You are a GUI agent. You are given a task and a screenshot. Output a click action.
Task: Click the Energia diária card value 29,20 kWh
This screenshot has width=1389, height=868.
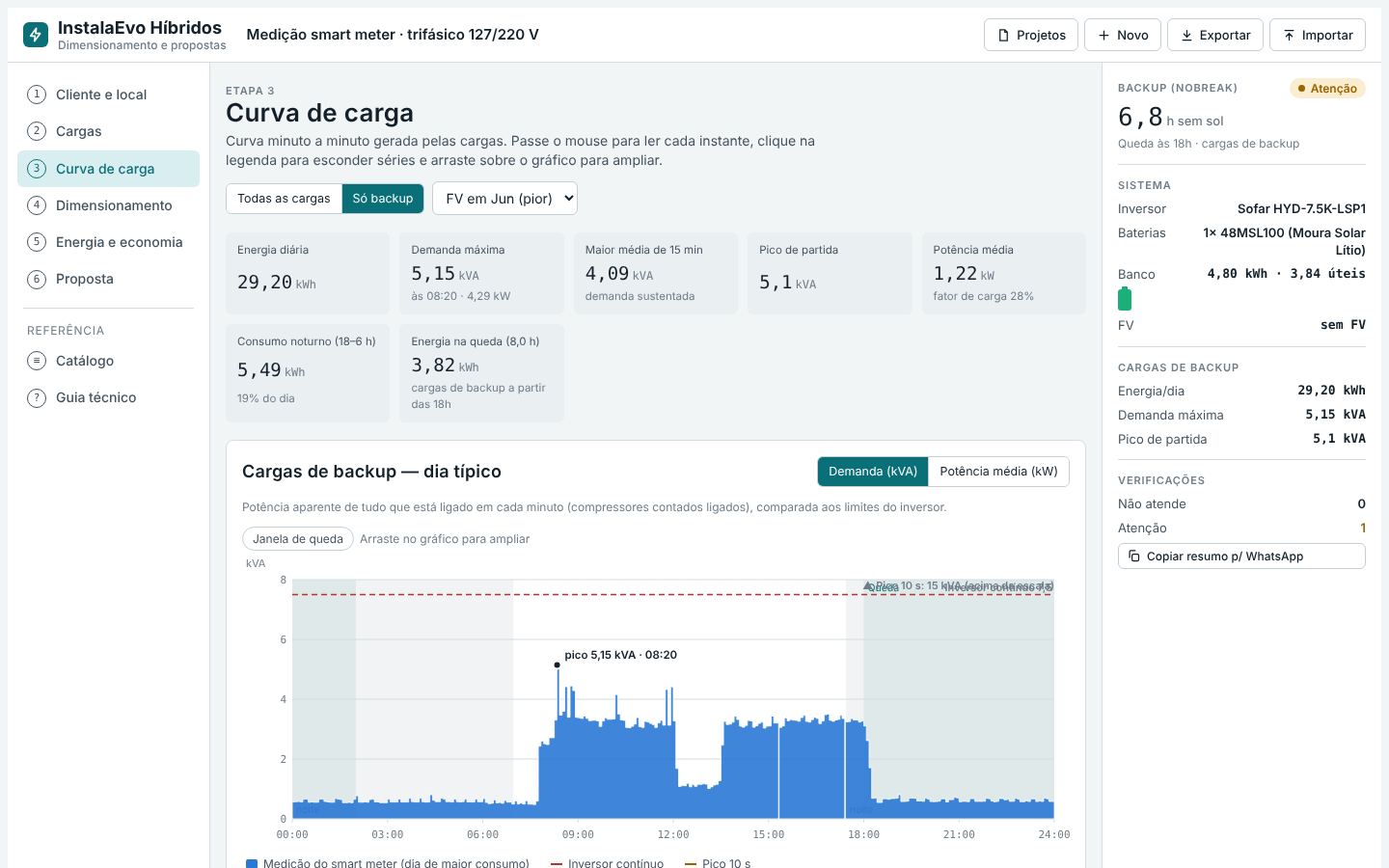(277, 282)
